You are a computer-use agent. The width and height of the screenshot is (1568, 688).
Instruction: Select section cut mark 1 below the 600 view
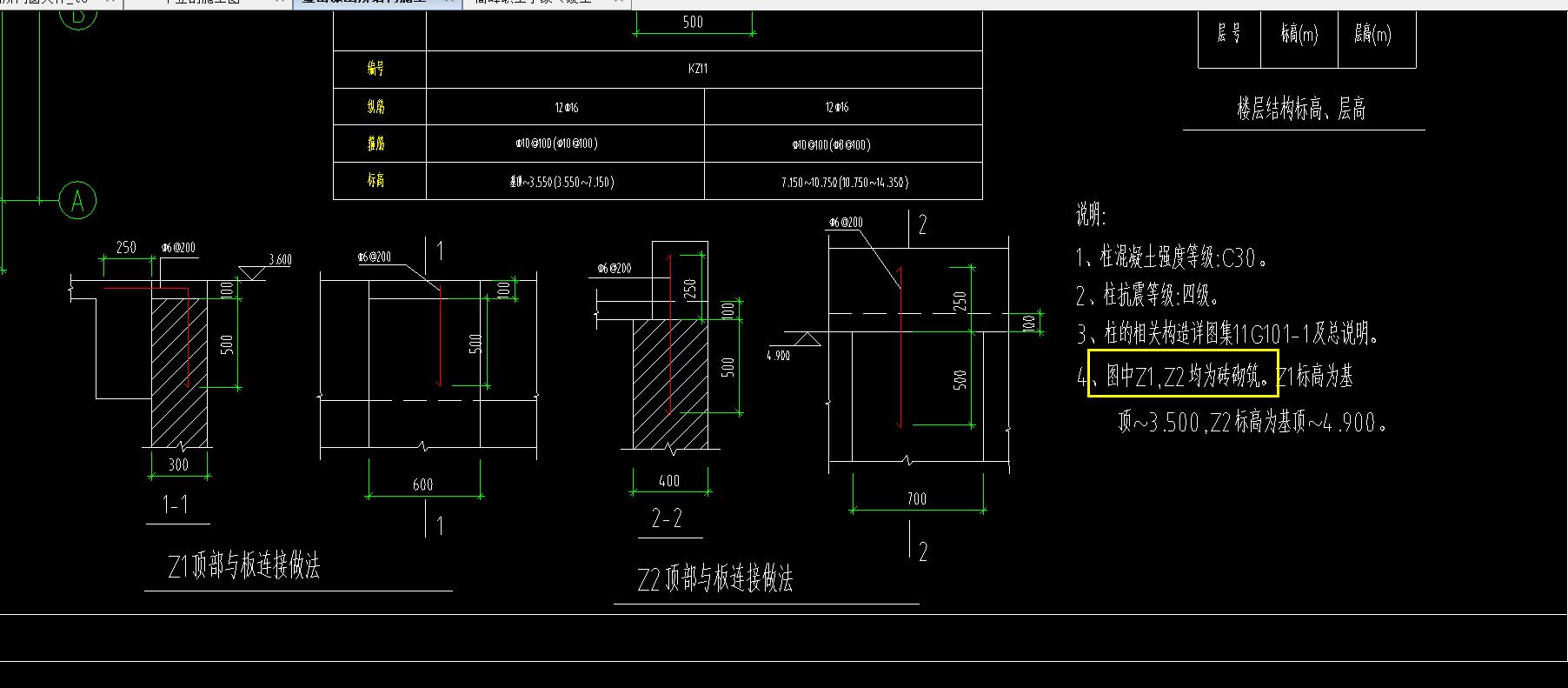click(x=440, y=525)
